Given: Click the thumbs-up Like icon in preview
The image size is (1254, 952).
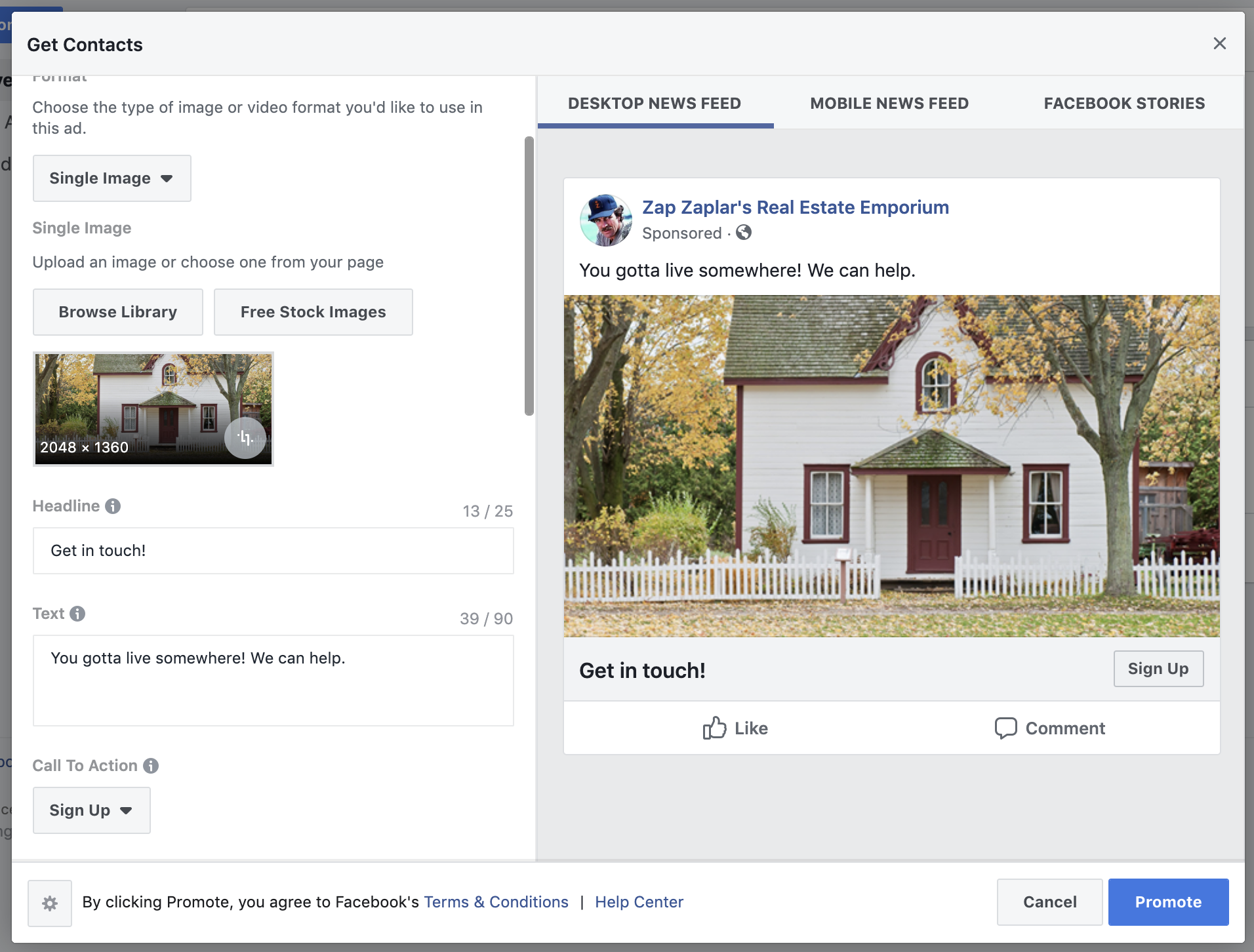Looking at the screenshot, I should [715, 728].
